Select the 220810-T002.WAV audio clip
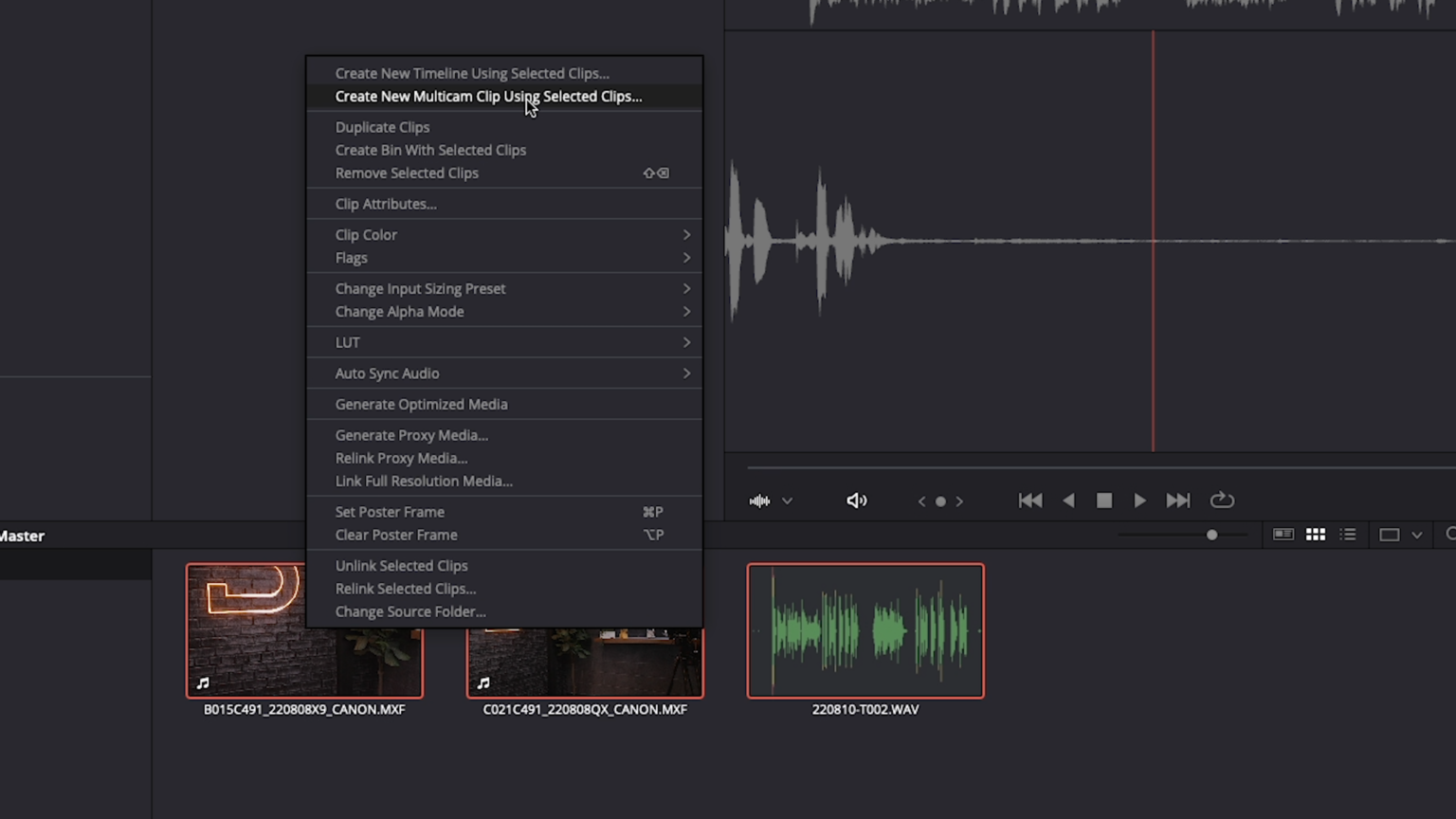The image size is (1456, 819). [x=864, y=630]
